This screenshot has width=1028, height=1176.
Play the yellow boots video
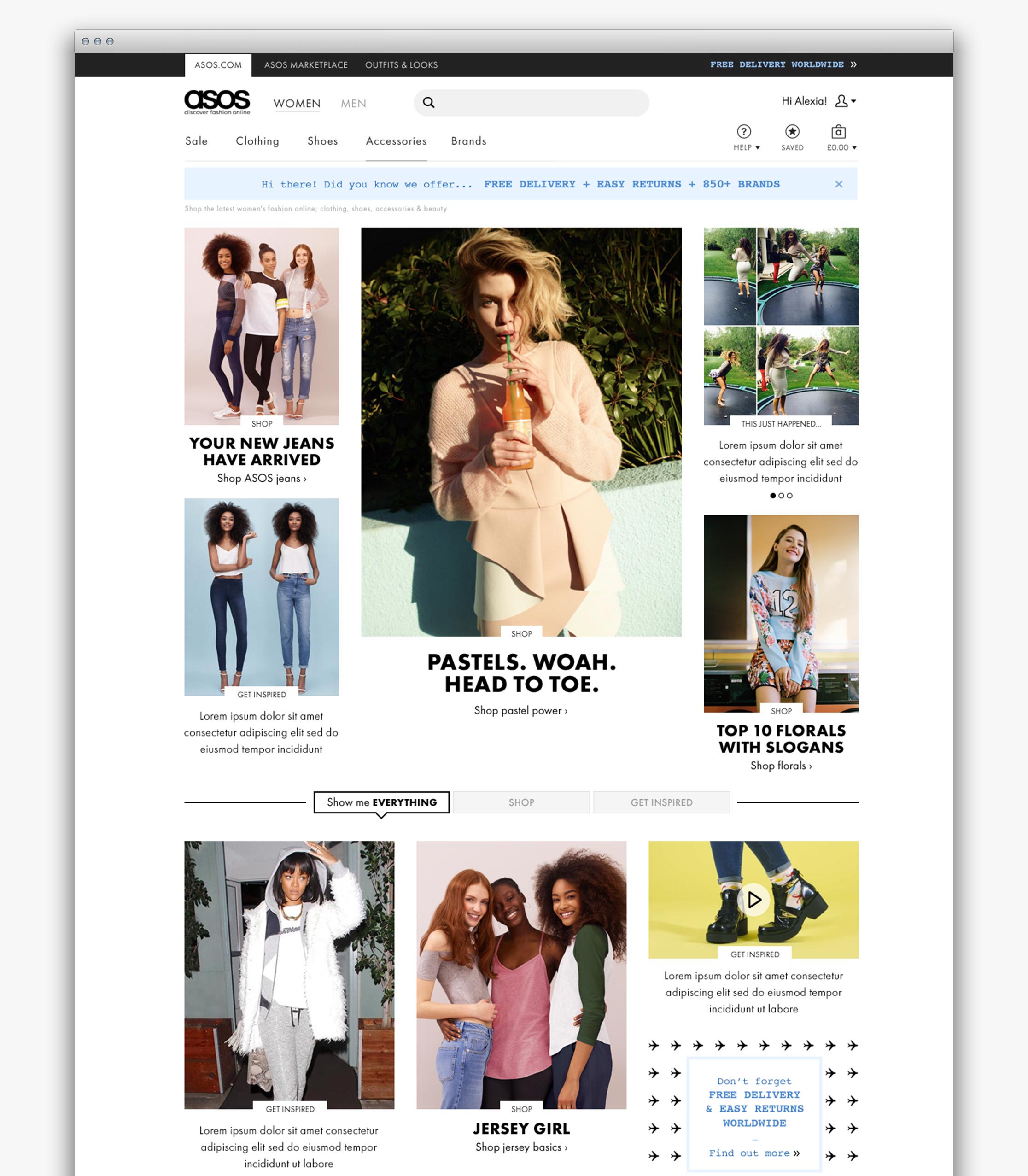pos(754,900)
